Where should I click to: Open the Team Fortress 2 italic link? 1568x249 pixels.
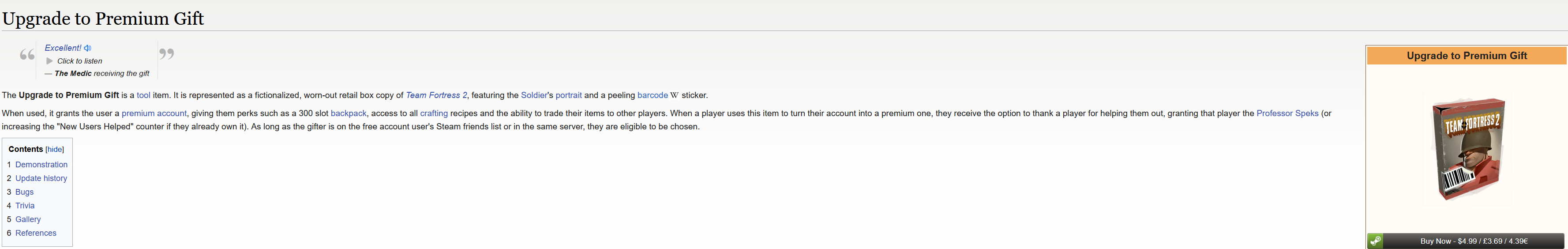pyautogui.click(x=436, y=95)
